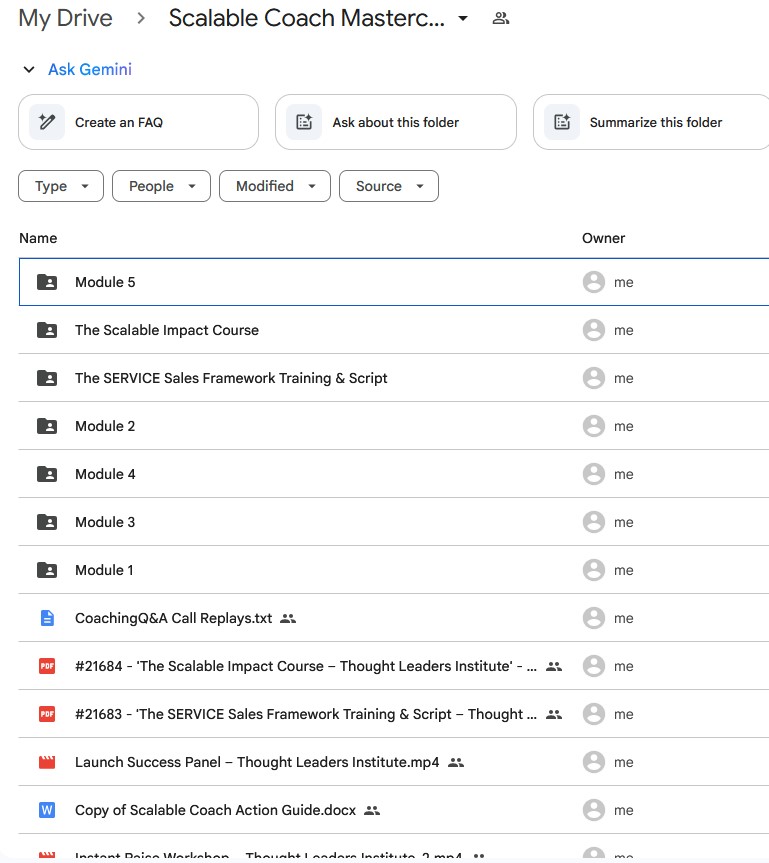
Task: Open the Source filter dropdown
Action: tap(389, 186)
